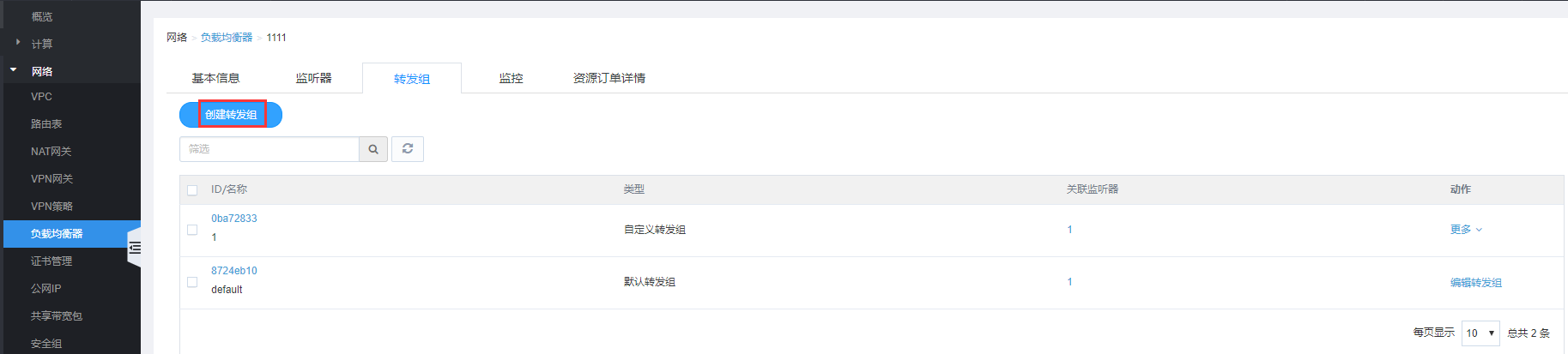
Task: Open the 更多 dropdown in actions column
Action: click(1466, 230)
